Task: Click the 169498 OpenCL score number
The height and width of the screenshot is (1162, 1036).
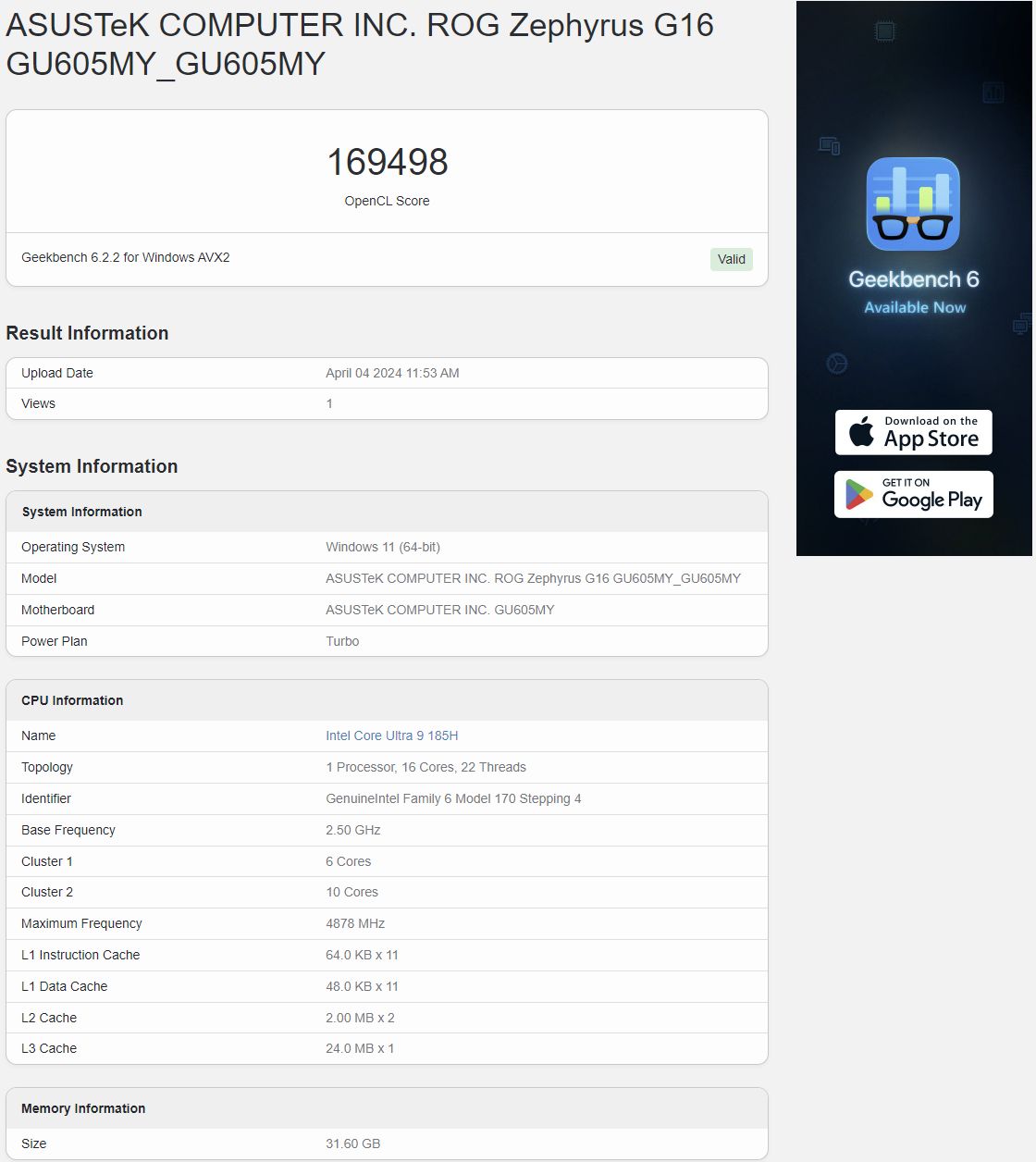Action: (387, 162)
